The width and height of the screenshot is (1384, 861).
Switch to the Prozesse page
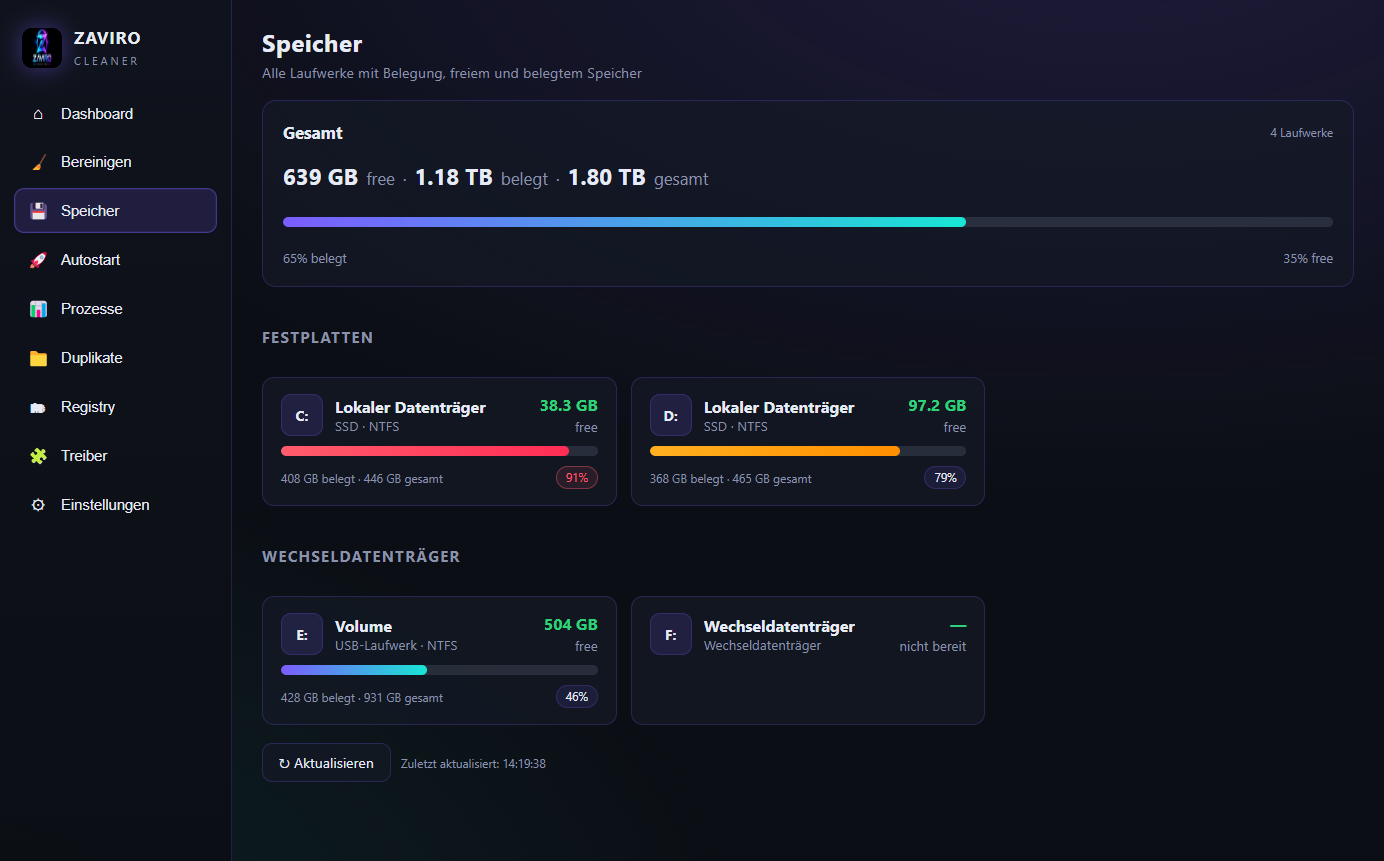[x=115, y=309]
